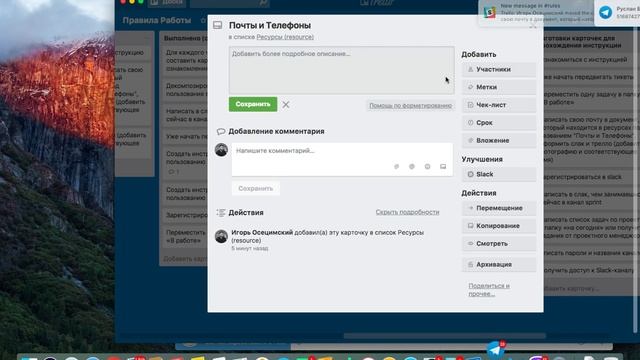
Task: Save the description with green Сохранить
Action: (253, 104)
